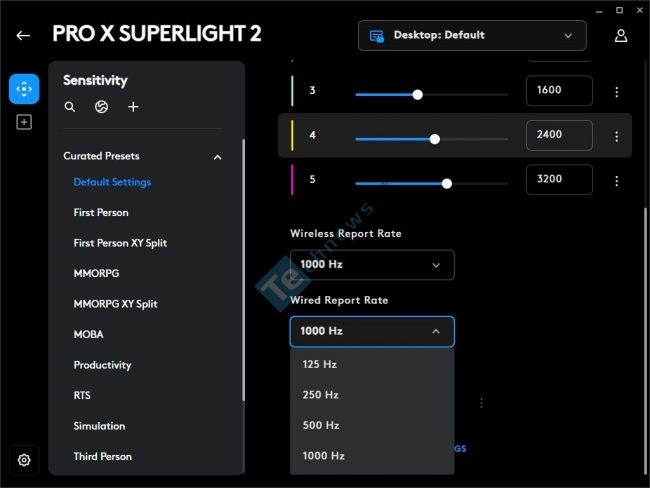
Task: Pick the MMORPG XY Split preset
Action: tap(116, 304)
